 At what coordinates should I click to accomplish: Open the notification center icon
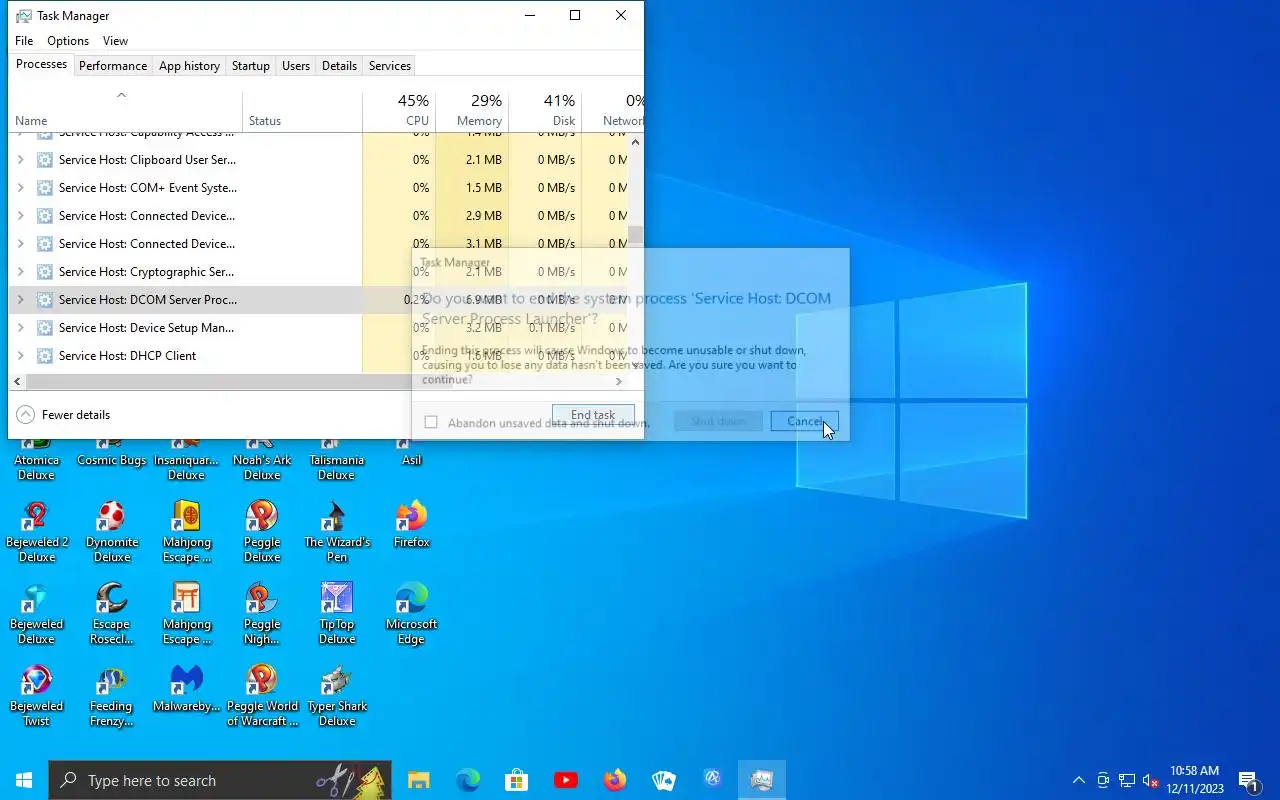[x=1249, y=780]
